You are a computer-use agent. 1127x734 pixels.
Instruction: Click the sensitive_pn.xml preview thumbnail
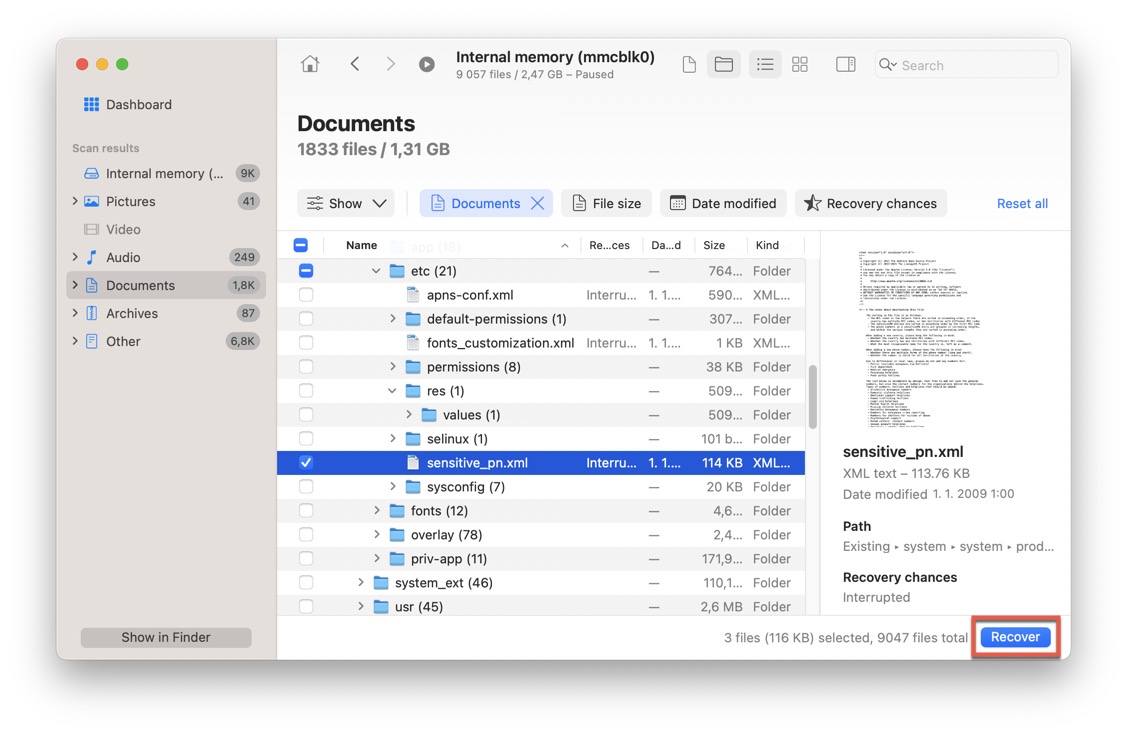[x=920, y=337]
